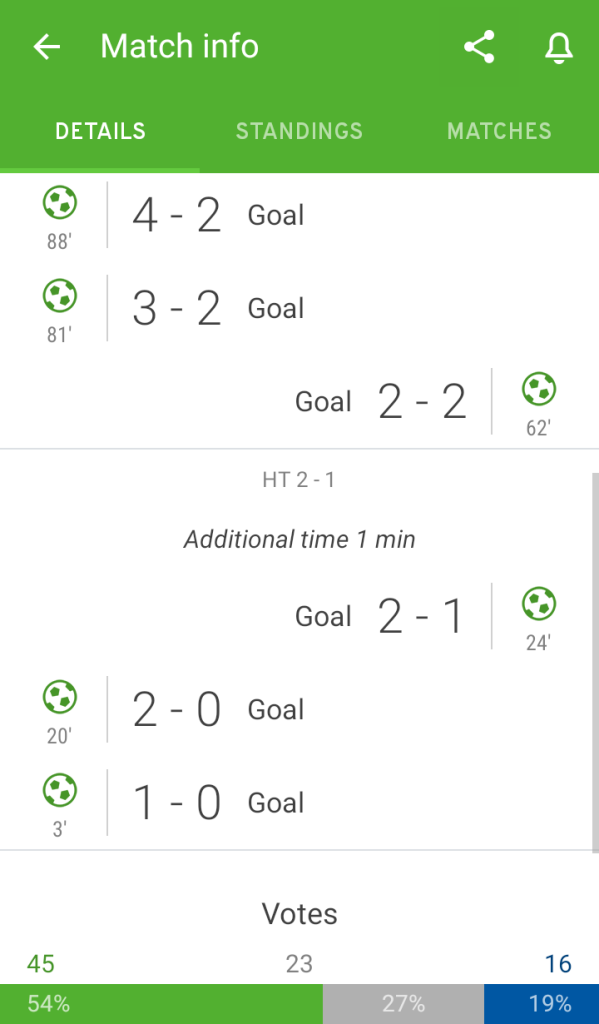Viewport: 599px width, 1024px height.
Task: Open the Matches tab
Action: (x=499, y=131)
